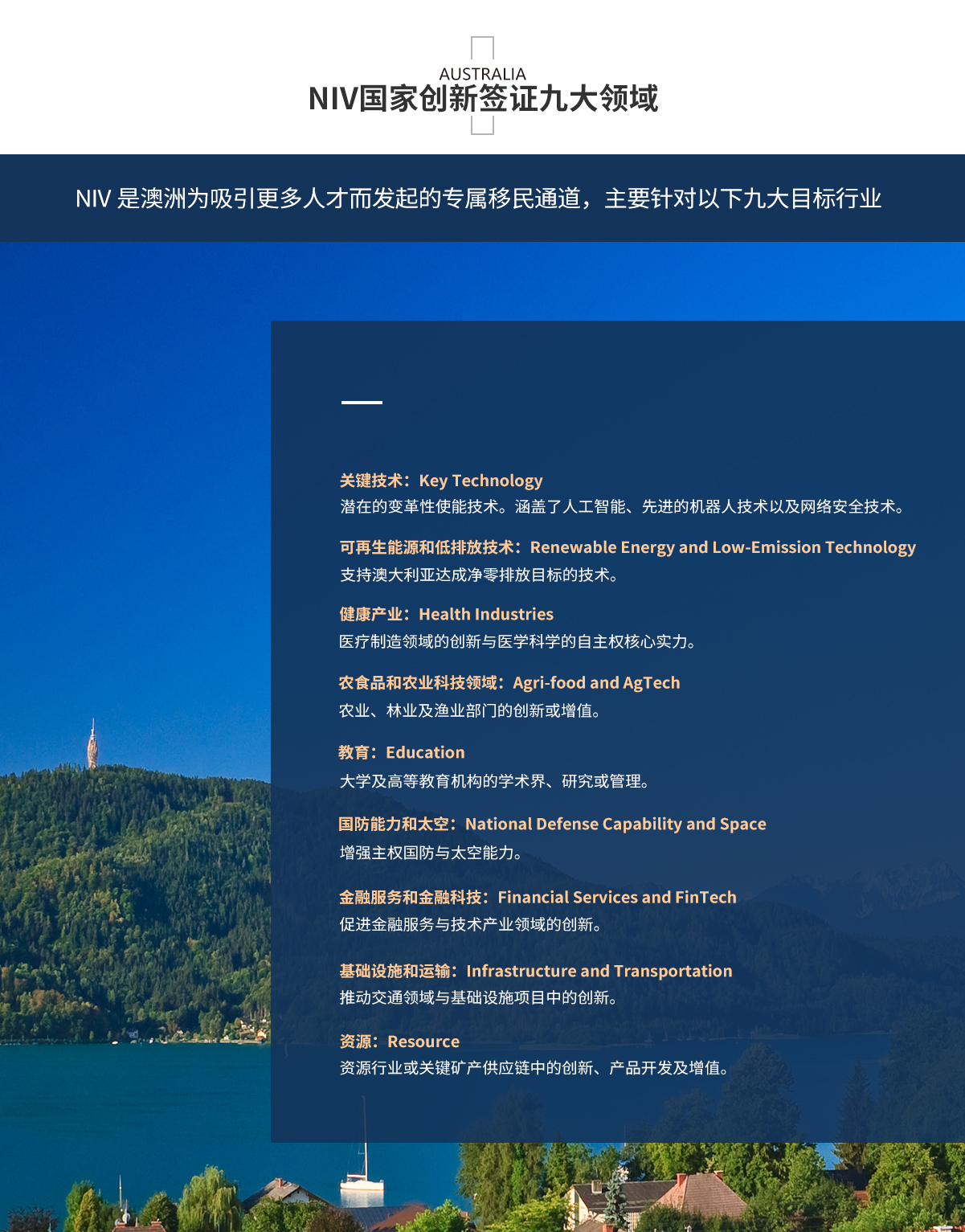Select National Defense Capability and Space heading
Screen dimensions: 965x1232
(x=552, y=825)
